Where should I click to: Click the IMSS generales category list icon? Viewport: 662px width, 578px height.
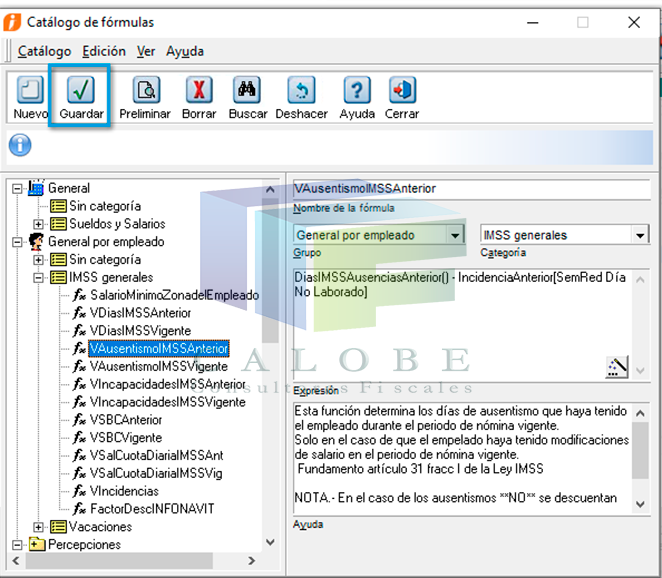pyautogui.click(x=58, y=277)
